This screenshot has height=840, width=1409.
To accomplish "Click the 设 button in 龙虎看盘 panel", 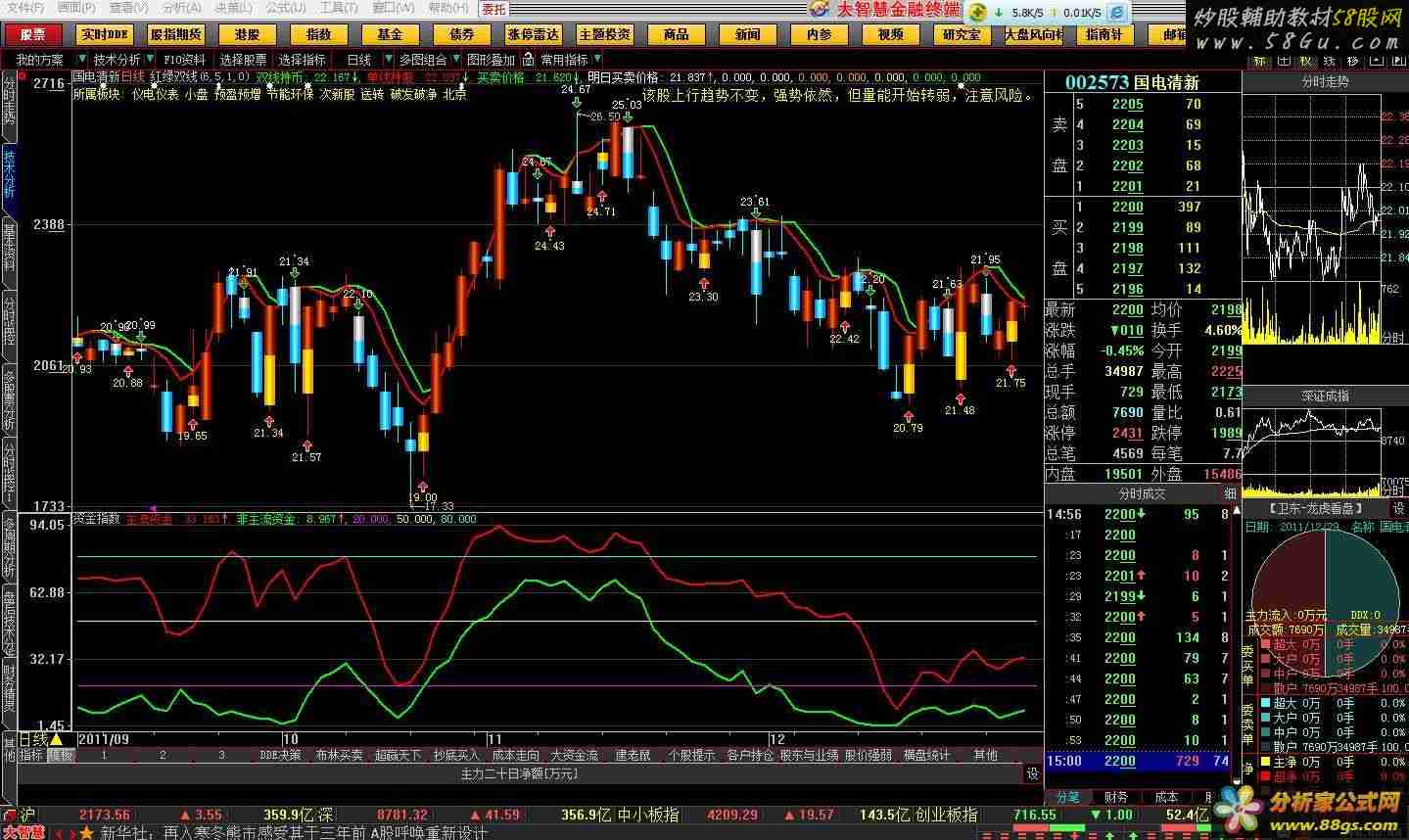I will [1399, 509].
